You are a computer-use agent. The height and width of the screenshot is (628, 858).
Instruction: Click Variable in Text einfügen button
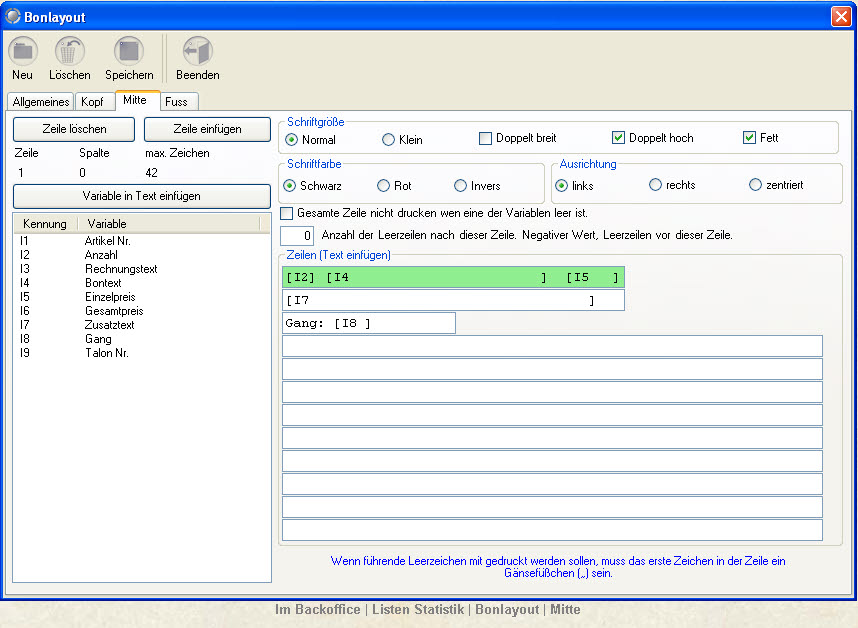pos(141,196)
